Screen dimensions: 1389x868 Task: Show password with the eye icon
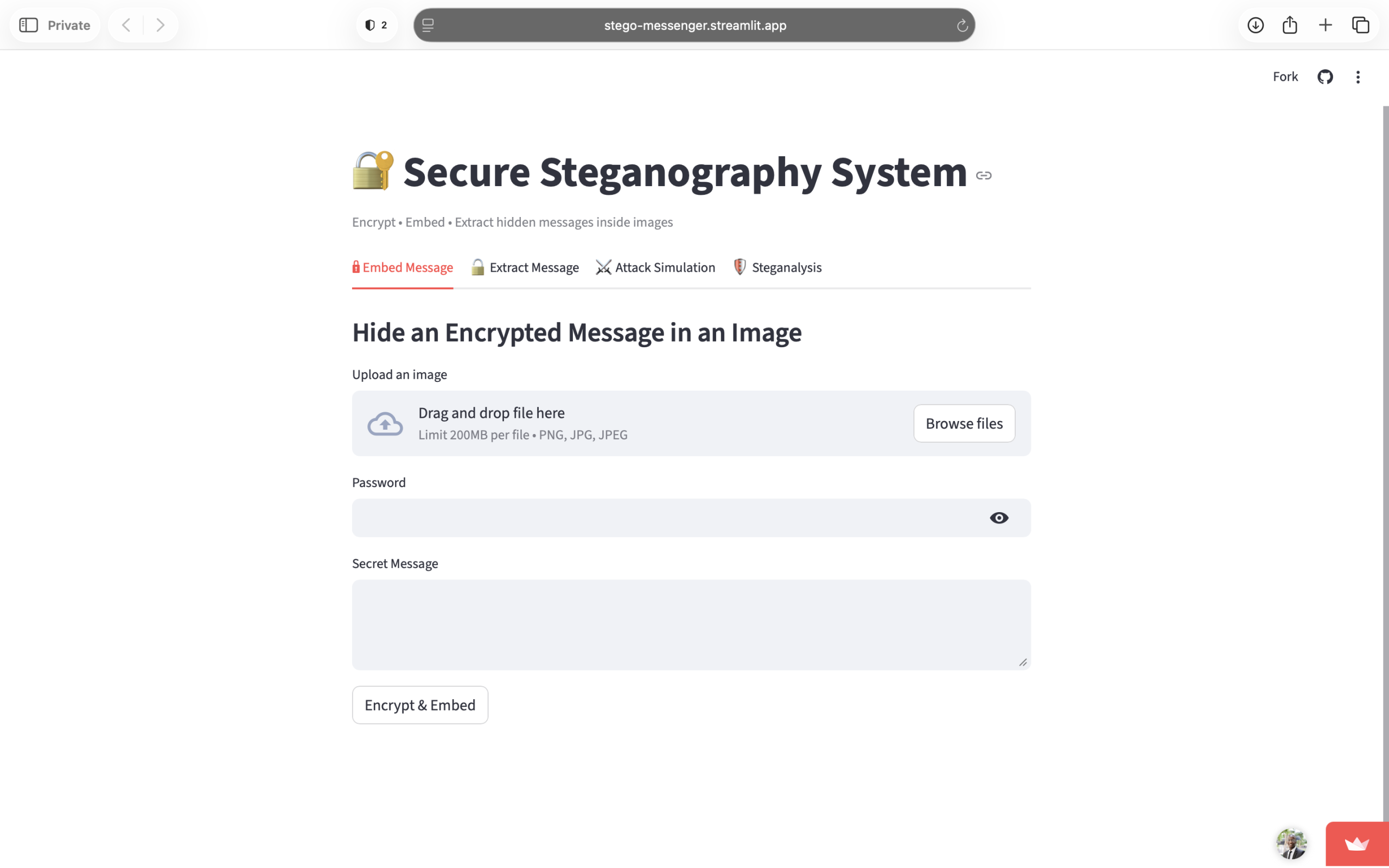tap(999, 518)
